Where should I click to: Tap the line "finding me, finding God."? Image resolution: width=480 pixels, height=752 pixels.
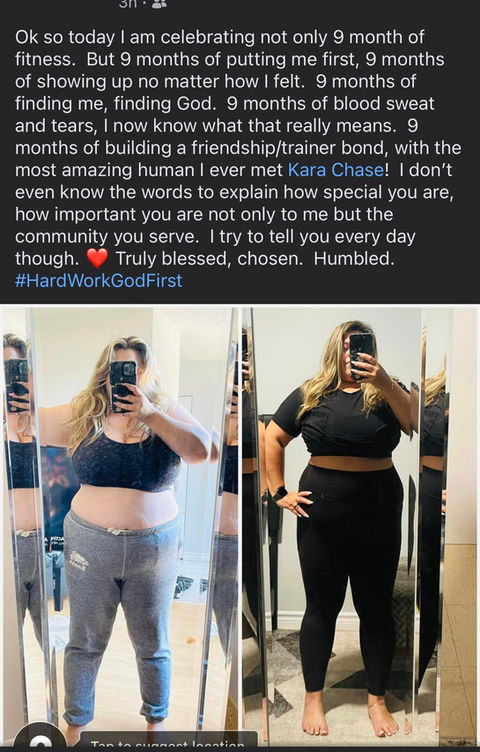coord(116,104)
